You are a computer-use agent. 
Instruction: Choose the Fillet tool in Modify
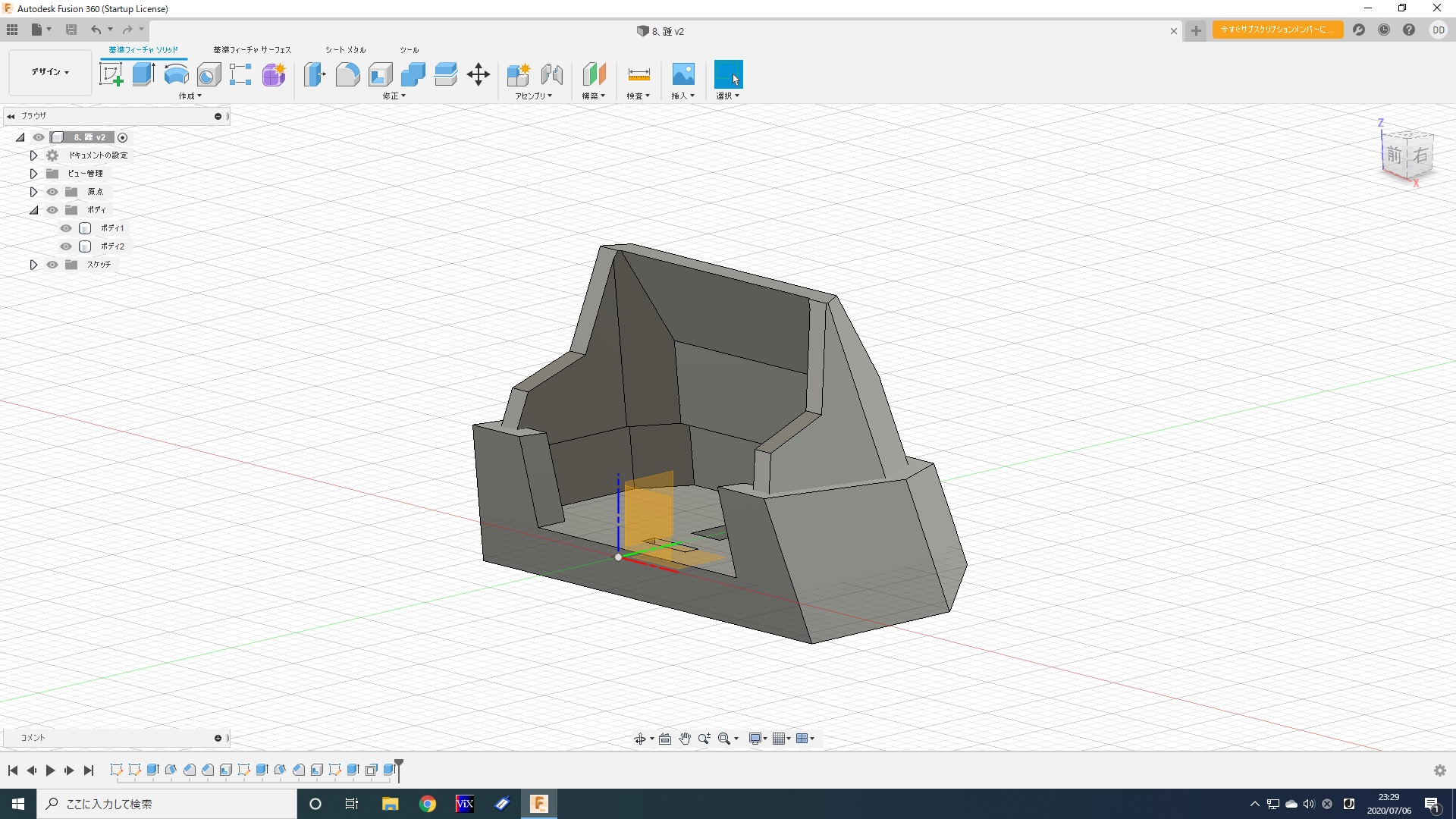click(347, 74)
